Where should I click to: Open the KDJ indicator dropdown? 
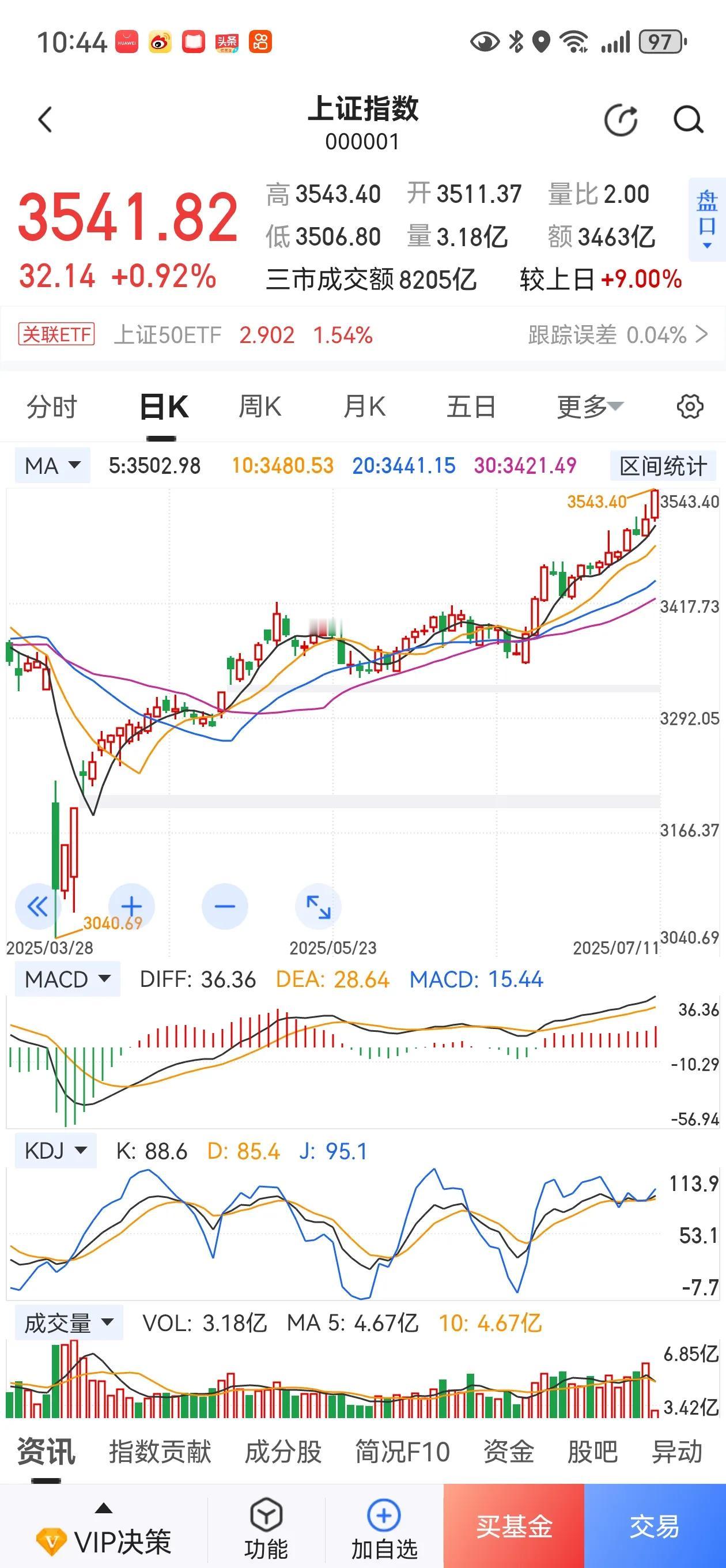point(55,1151)
